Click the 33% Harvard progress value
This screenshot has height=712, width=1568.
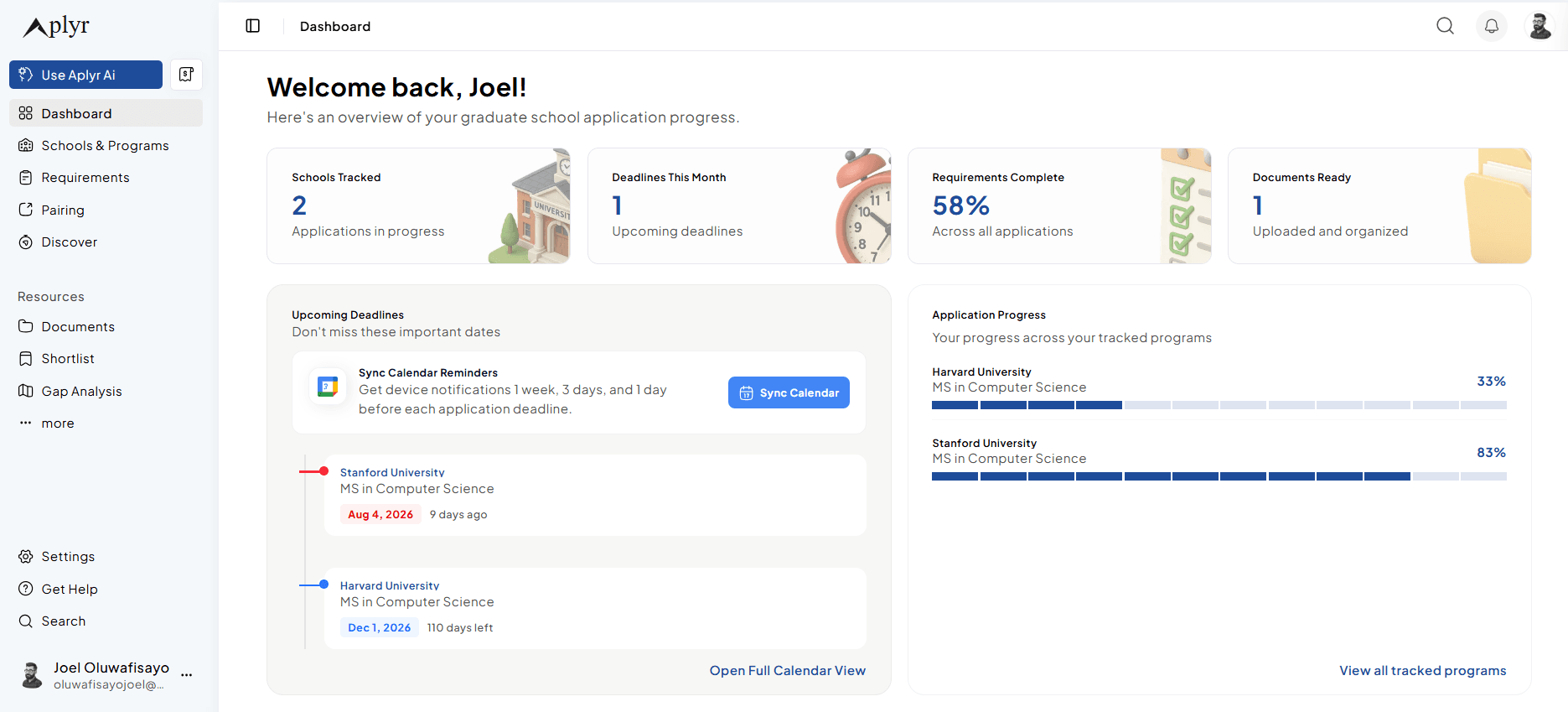pos(1491,382)
